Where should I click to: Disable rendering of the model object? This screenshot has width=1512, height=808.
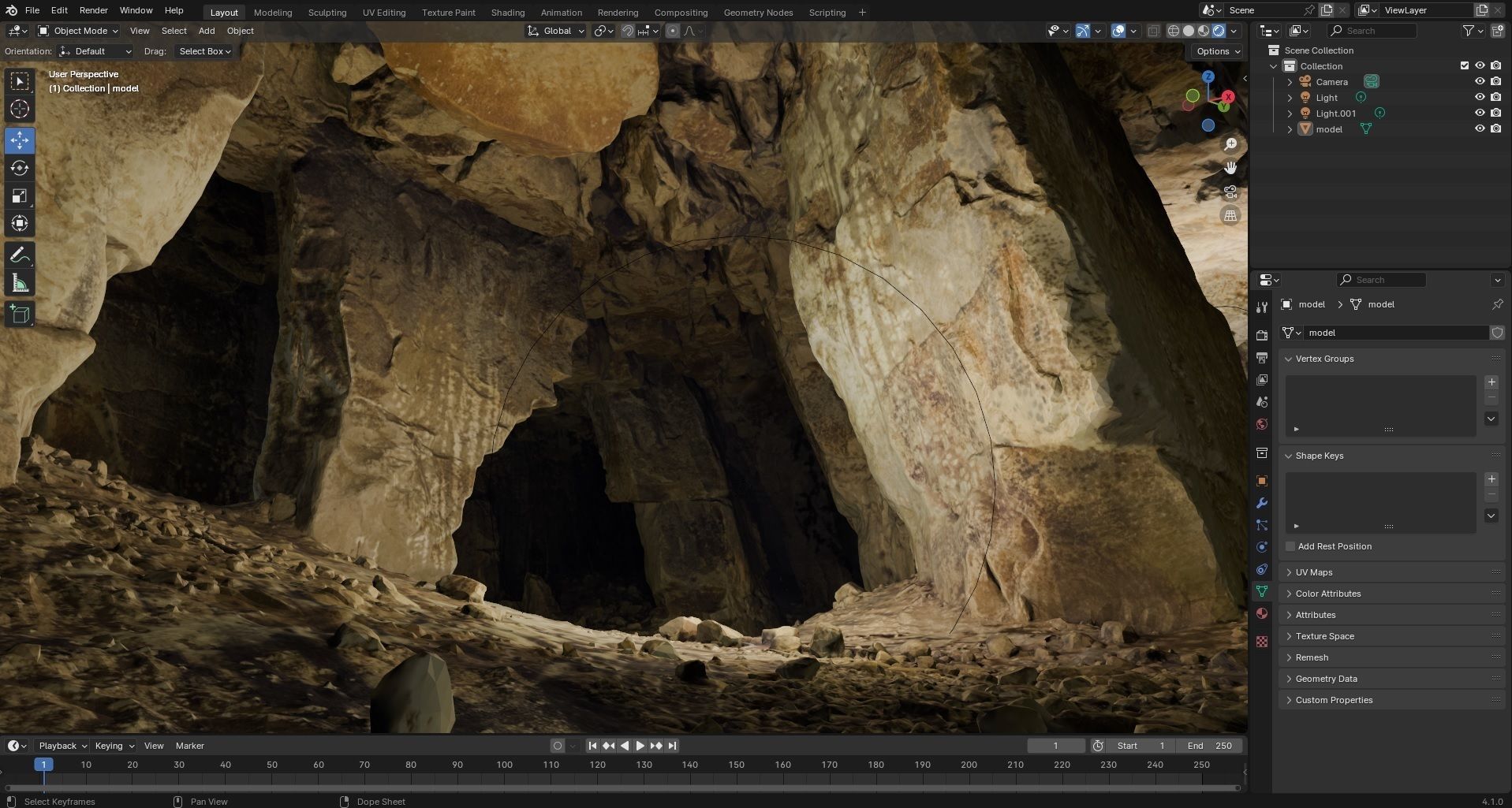pyautogui.click(x=1495, y=128)
